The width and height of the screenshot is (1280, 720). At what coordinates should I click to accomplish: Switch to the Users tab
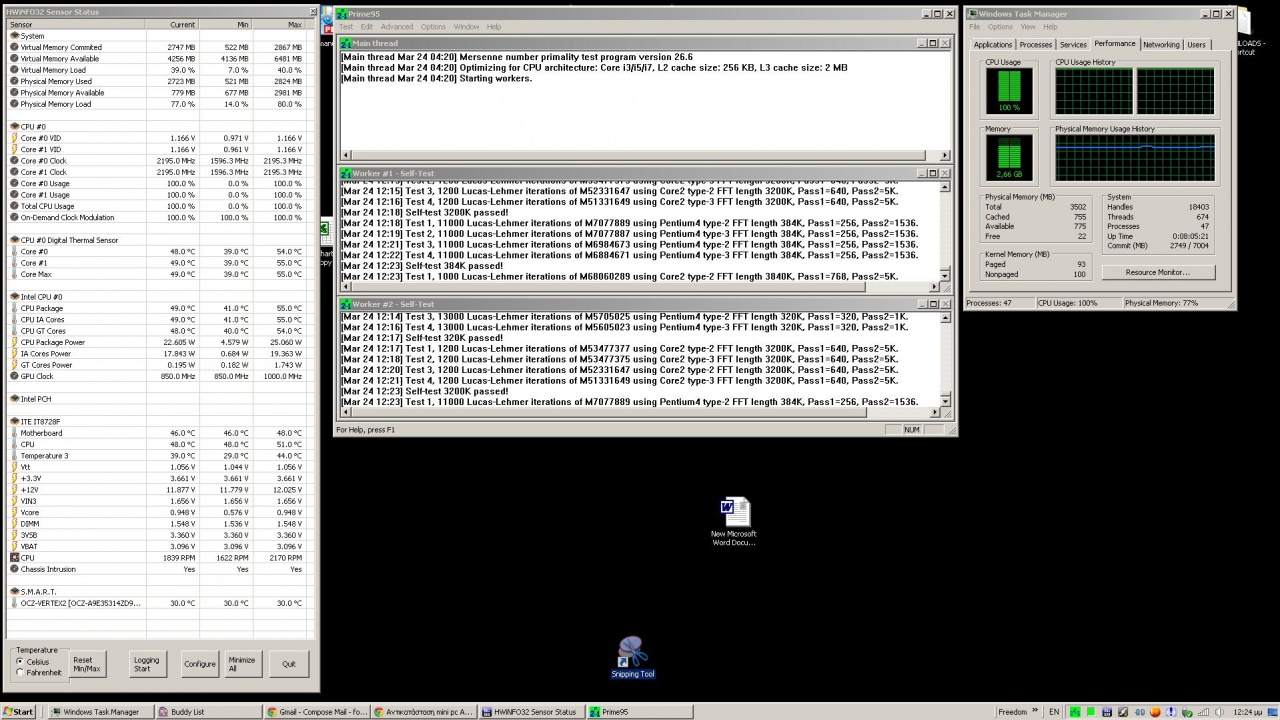pos(1196,45)
